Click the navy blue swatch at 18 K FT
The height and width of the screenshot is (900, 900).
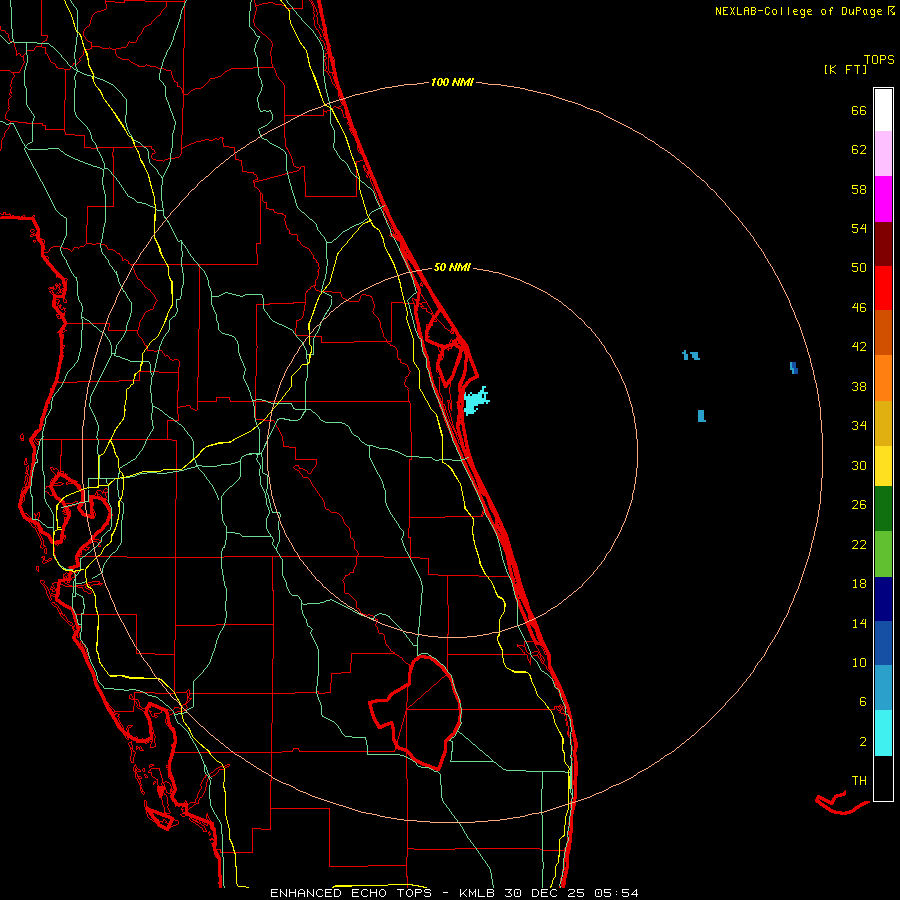pos(883,599)
